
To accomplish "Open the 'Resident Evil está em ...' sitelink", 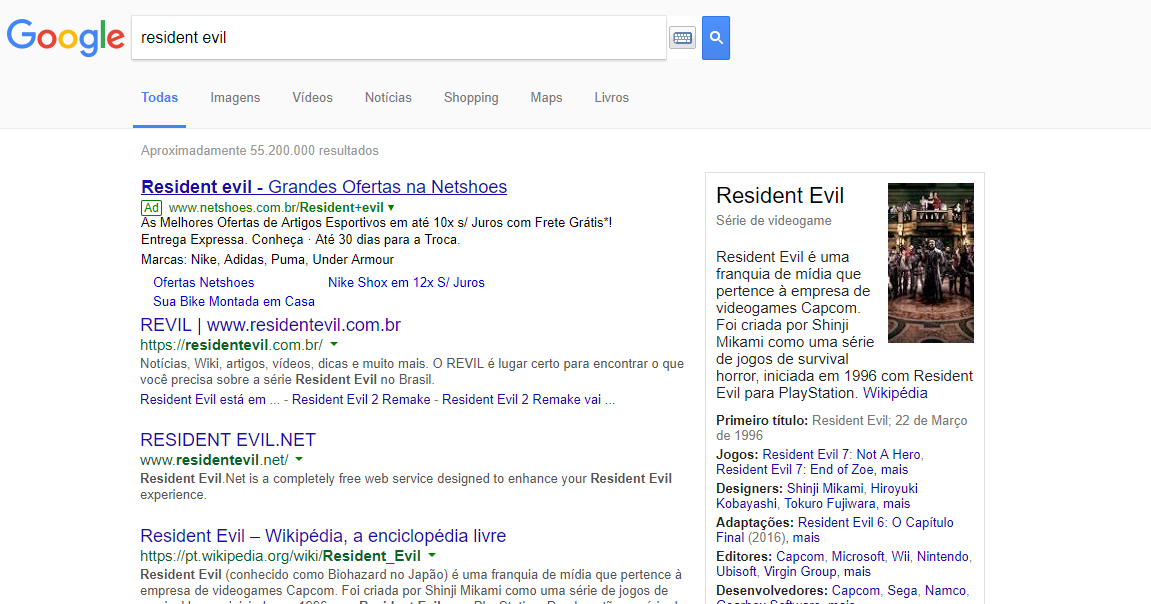I will tap(210, 399).
